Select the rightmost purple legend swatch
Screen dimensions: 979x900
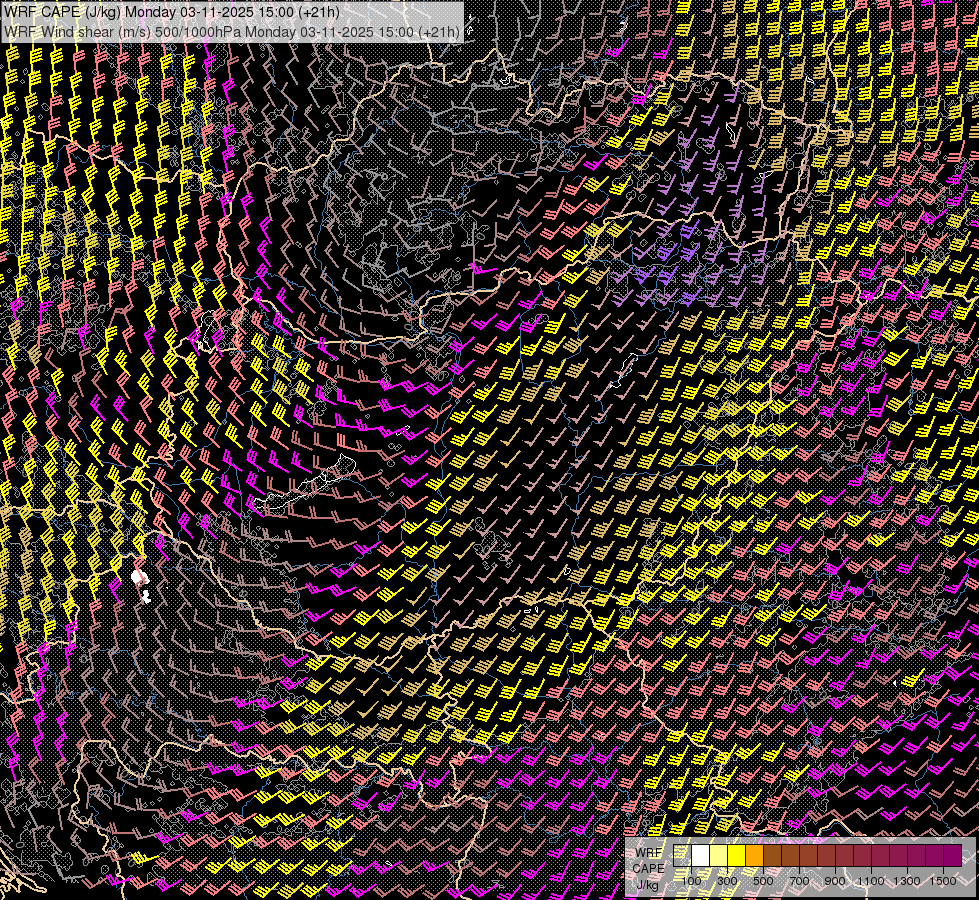pos(952,856)
